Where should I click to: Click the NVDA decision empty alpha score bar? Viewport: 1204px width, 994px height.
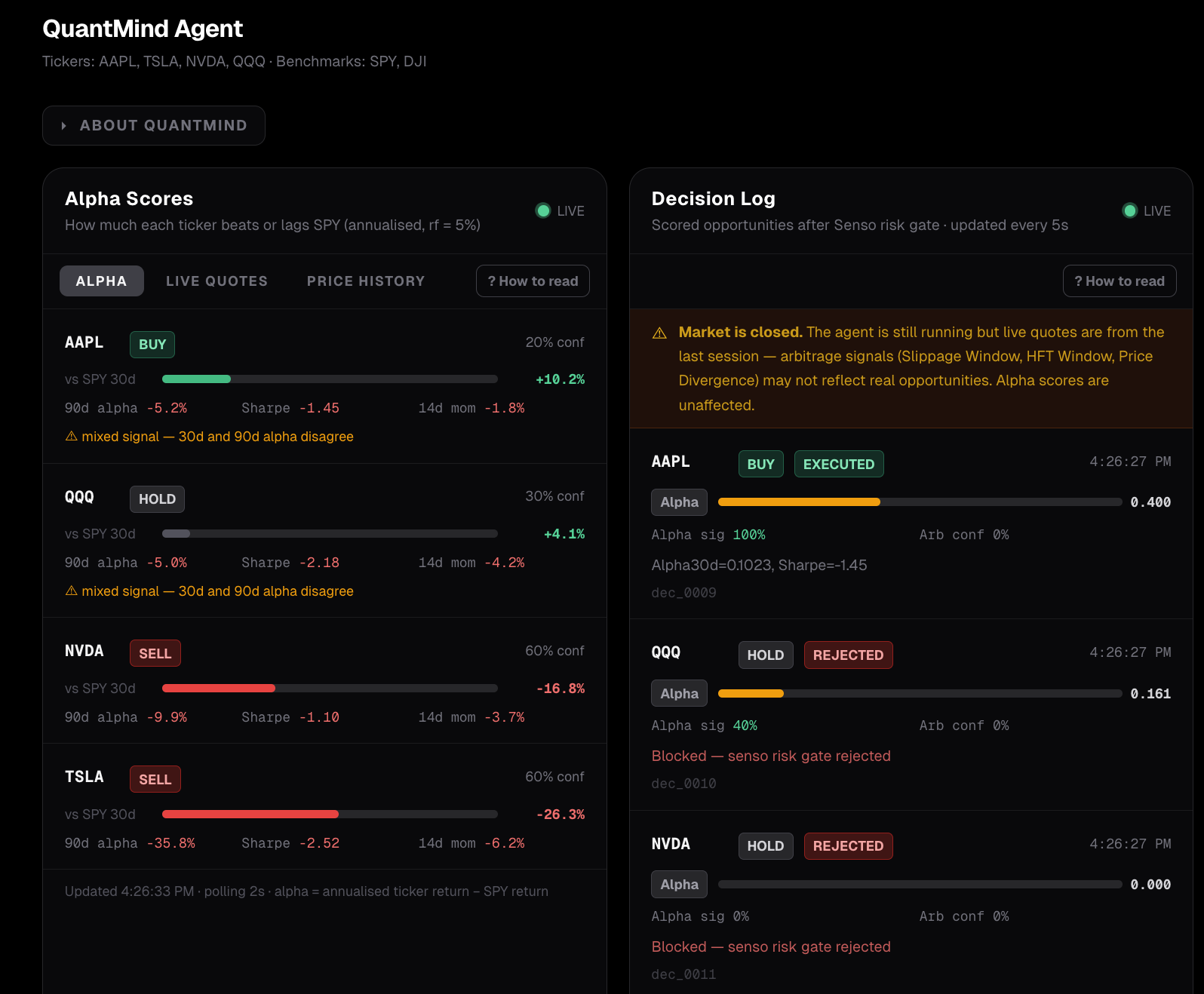tap(920, 884)
